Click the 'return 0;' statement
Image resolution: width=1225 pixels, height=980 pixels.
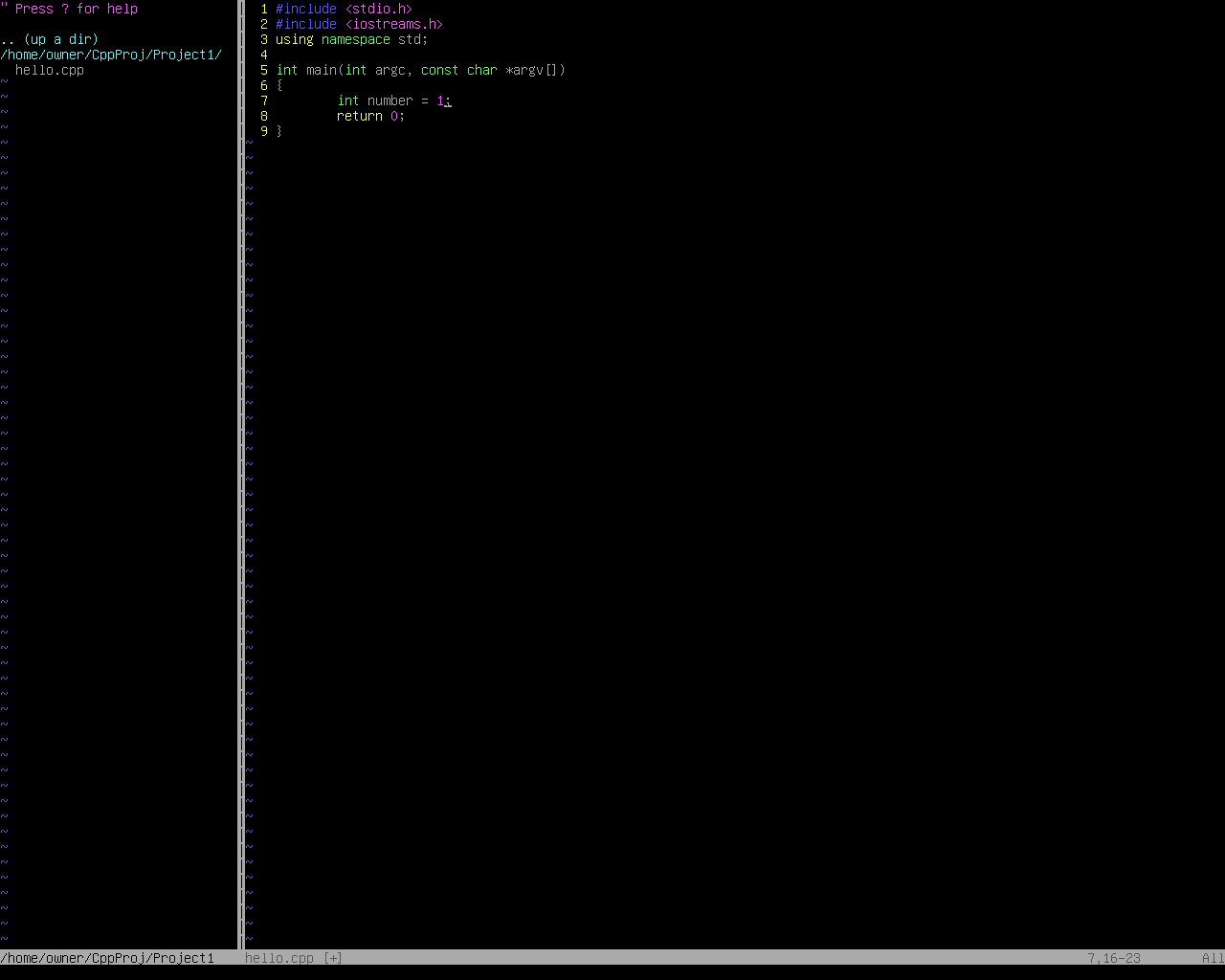tap(371, 116)
